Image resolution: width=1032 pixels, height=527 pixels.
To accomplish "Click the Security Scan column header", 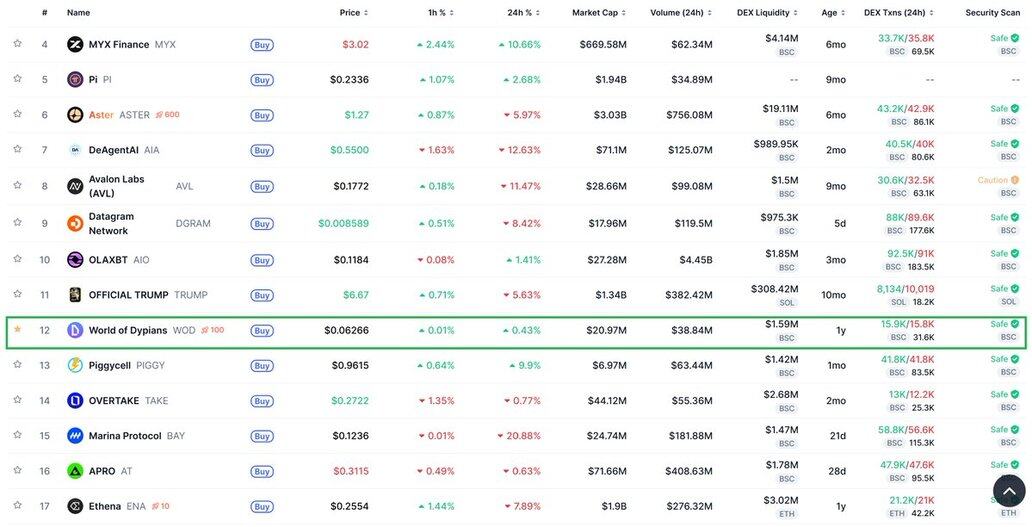I will [992, 13].
